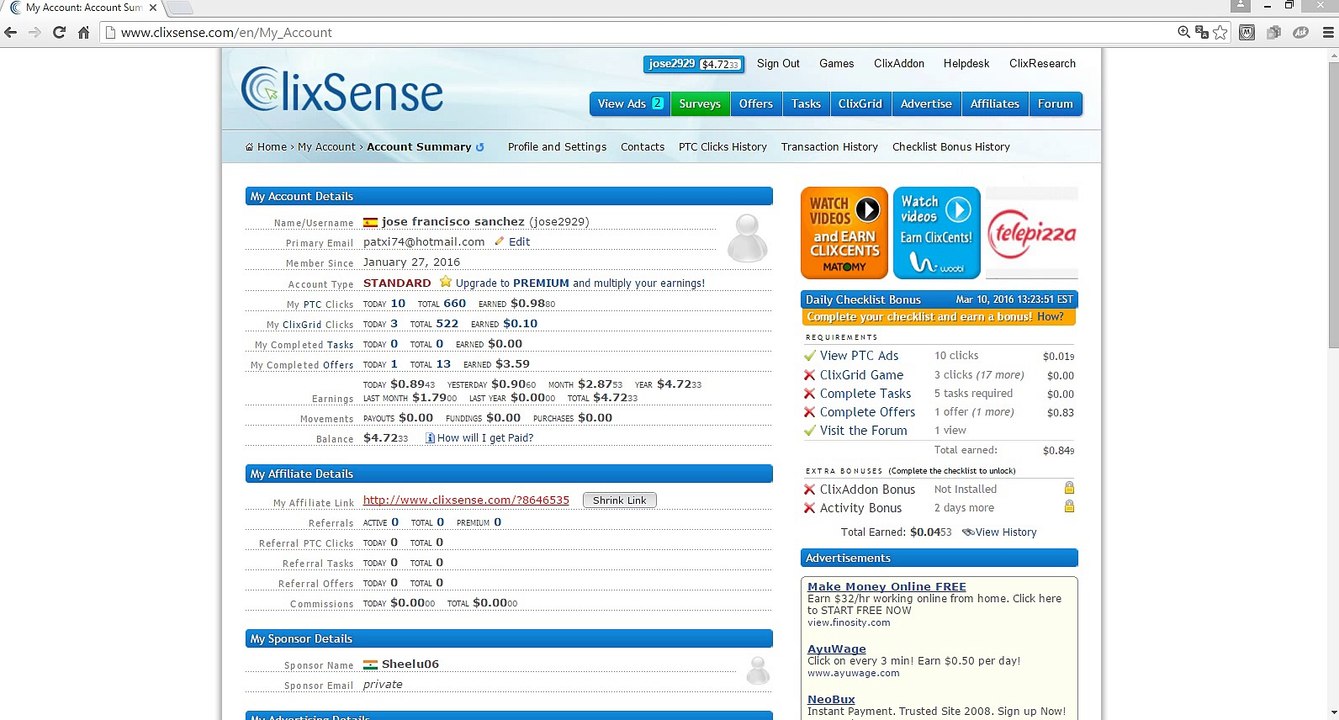The width and height of the screenshot is (1339, 720).
Task: Open Transaction History
Action: coord(830,147)
